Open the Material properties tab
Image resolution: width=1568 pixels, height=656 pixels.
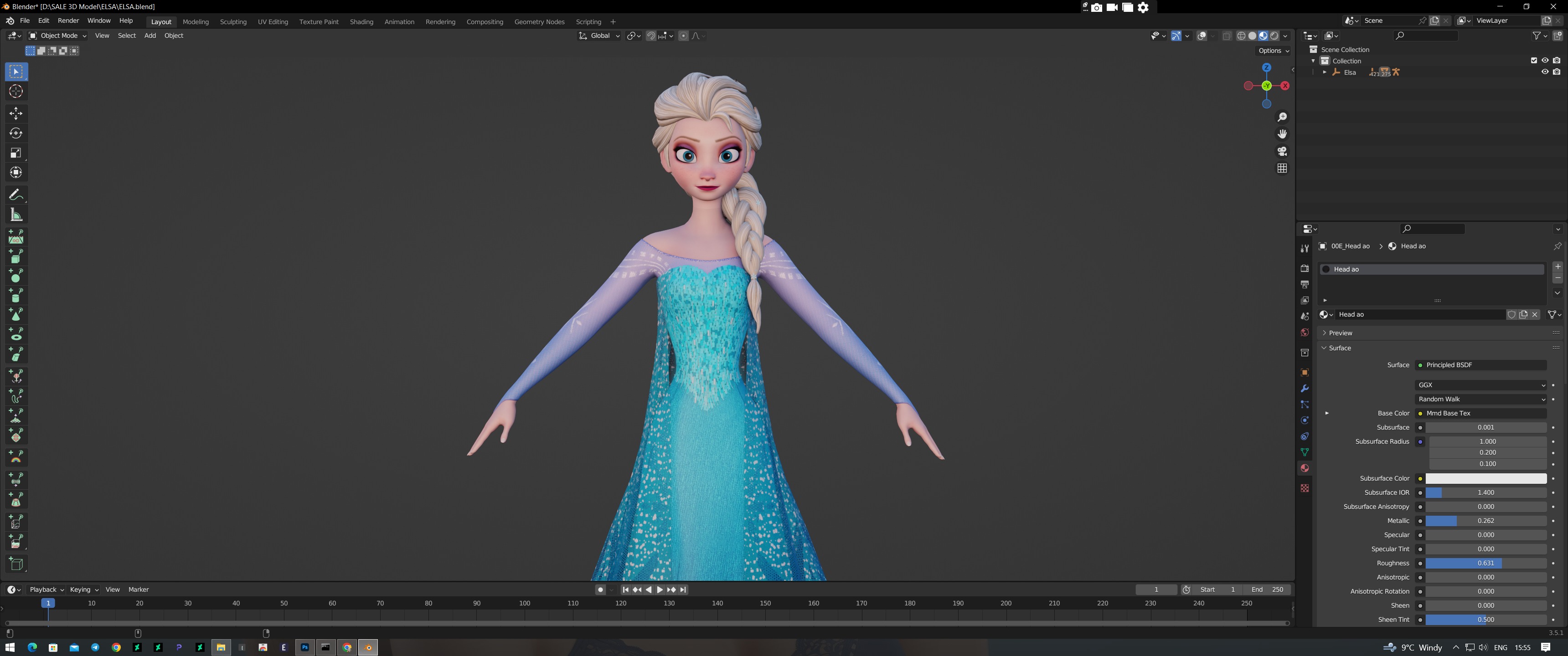coord(1305,468)
